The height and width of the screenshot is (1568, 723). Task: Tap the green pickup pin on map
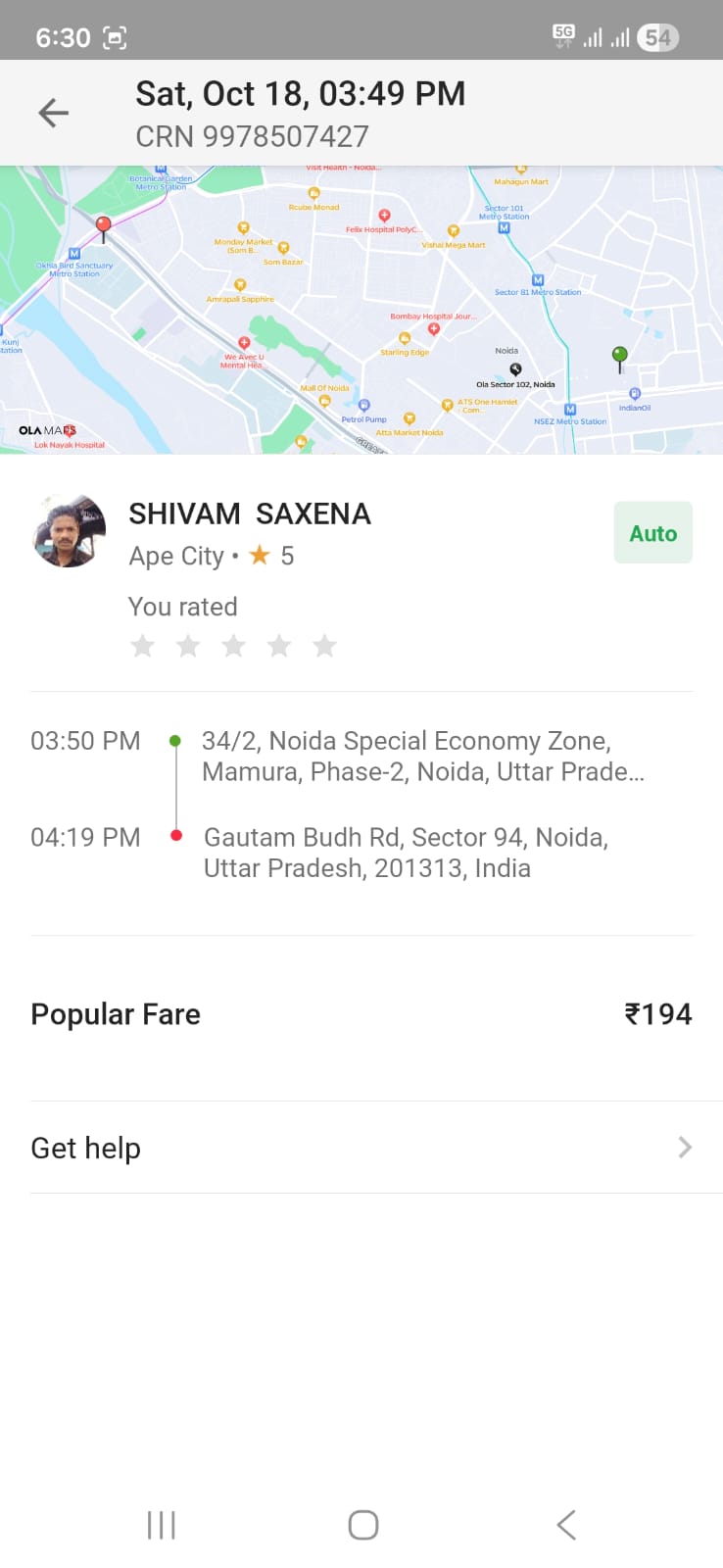619,357
